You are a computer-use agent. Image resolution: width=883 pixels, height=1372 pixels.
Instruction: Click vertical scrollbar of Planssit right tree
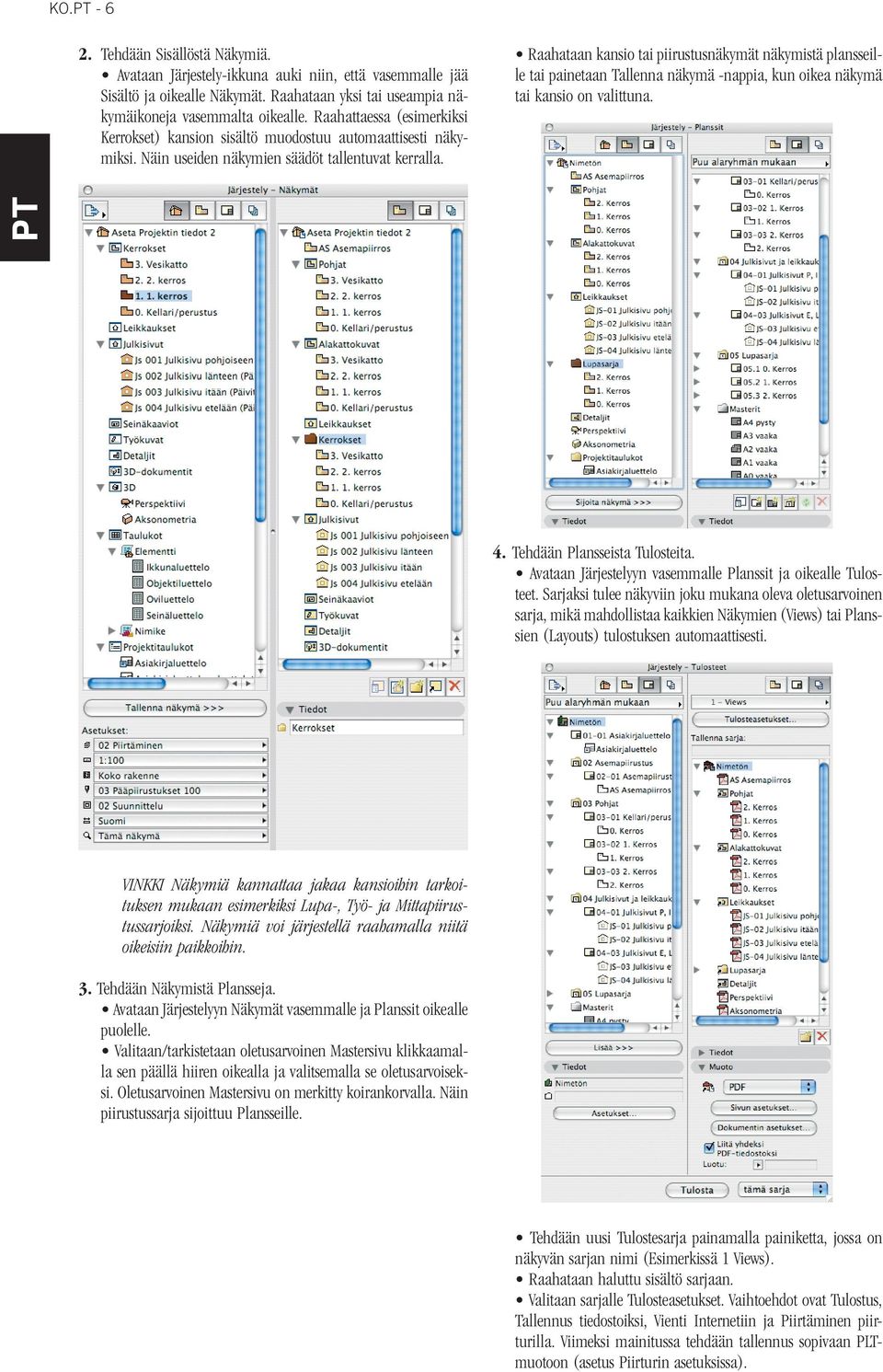click(x=825, y=317)
